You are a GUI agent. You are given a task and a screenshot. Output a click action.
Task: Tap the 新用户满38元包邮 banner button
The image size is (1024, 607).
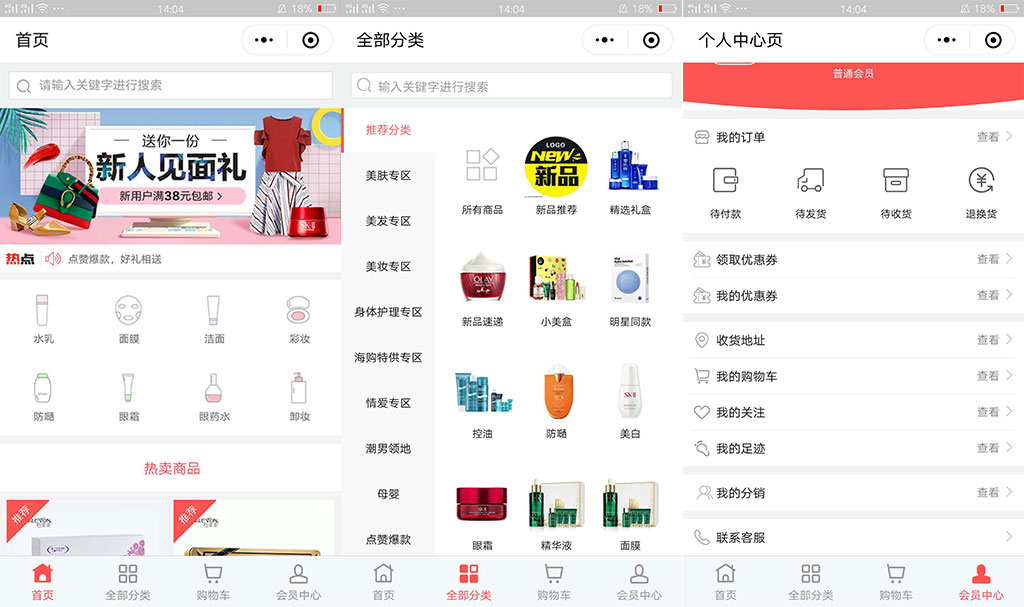[x=170, y=196]
